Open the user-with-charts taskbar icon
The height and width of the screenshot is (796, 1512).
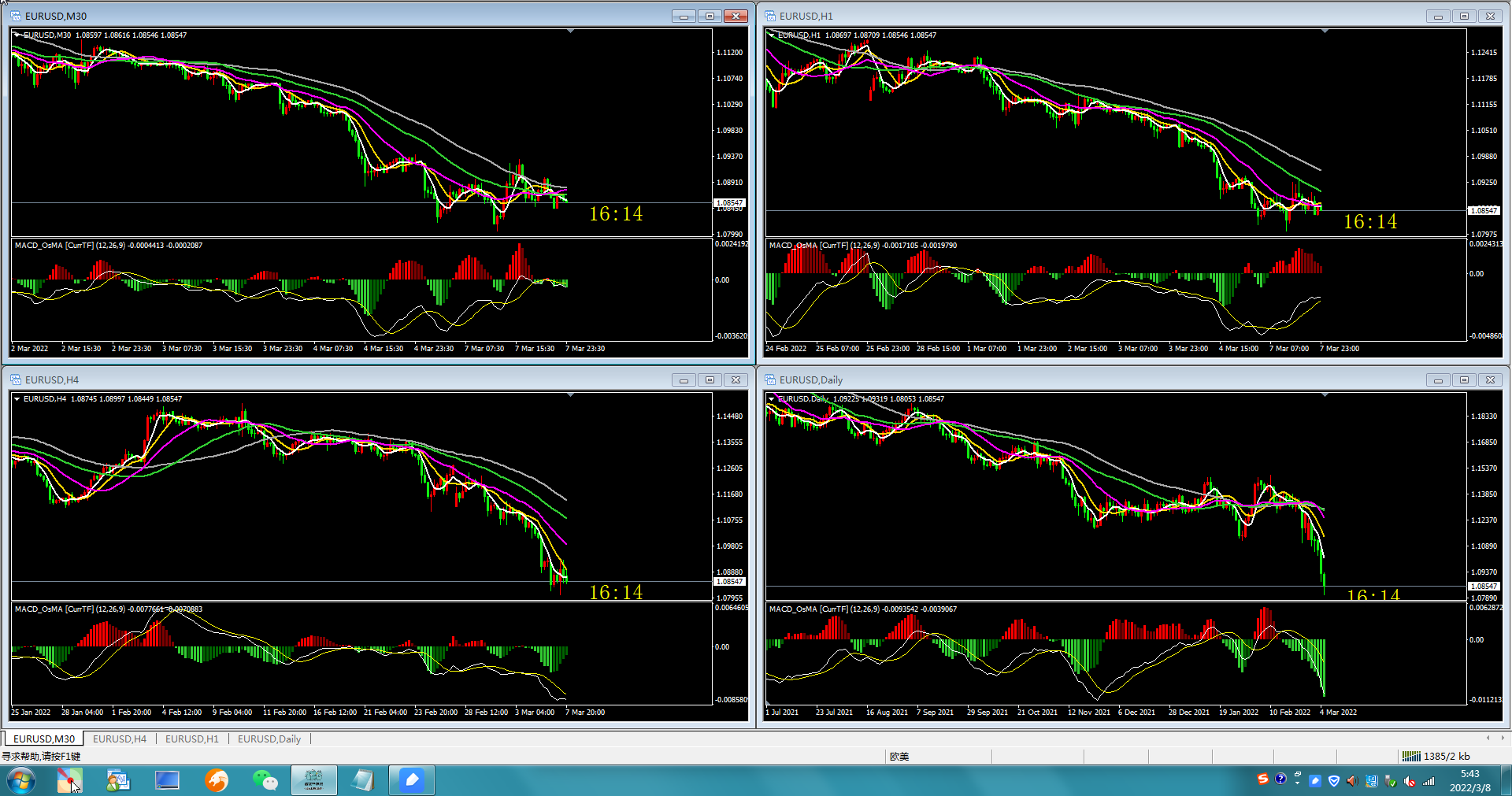point(118,780)
